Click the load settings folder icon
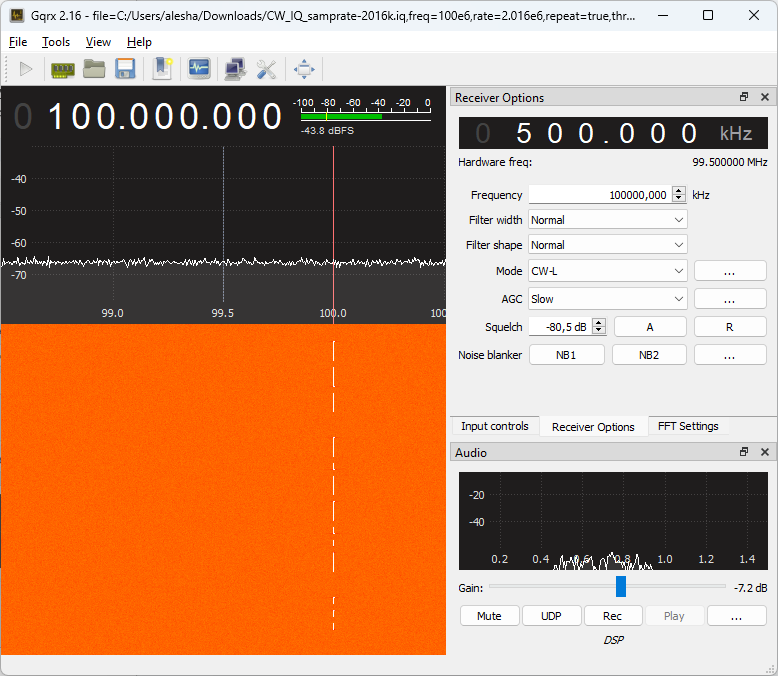The height and width of the screenshot is (676, 778). [94, 69]
